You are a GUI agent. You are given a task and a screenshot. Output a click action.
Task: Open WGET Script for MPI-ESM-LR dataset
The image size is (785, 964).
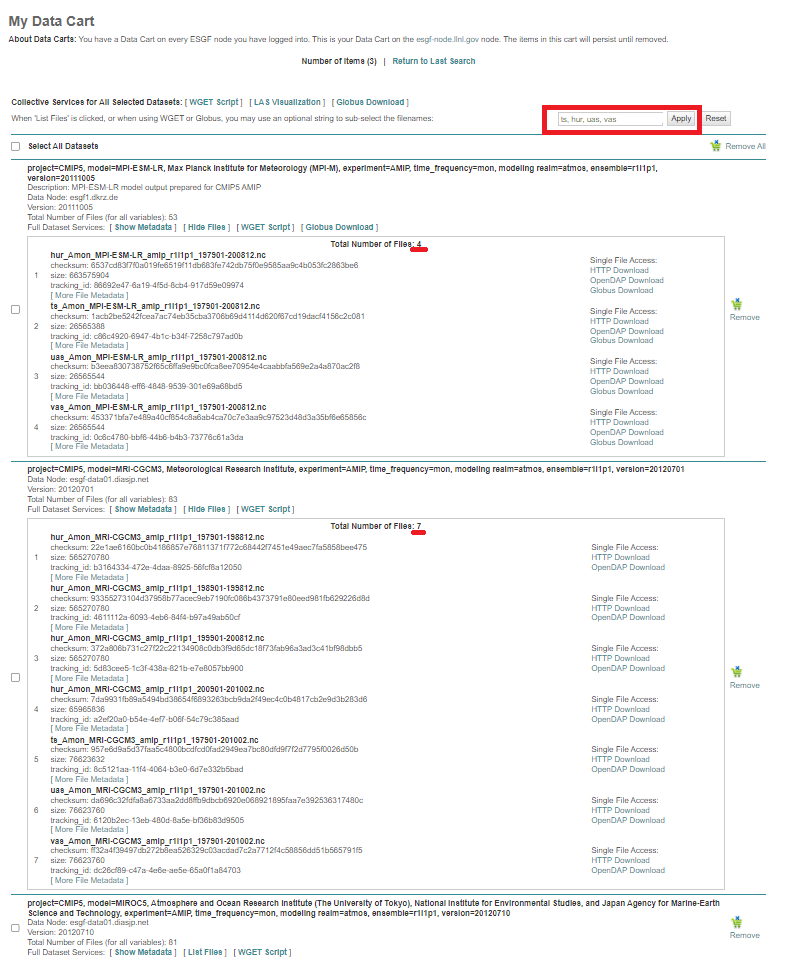tap(266, 227)
